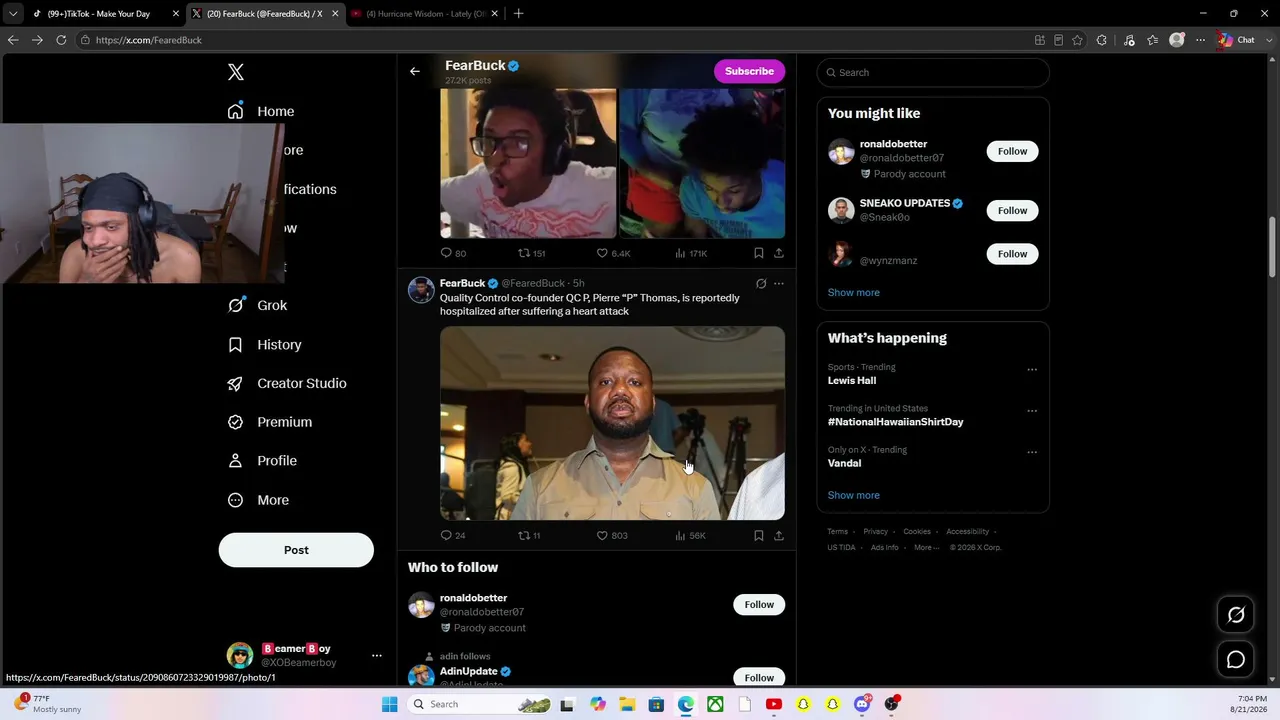The image size is (1280, 720).
Task: Switch to the TikTok browser tab
Action: [x=104, y=14]
